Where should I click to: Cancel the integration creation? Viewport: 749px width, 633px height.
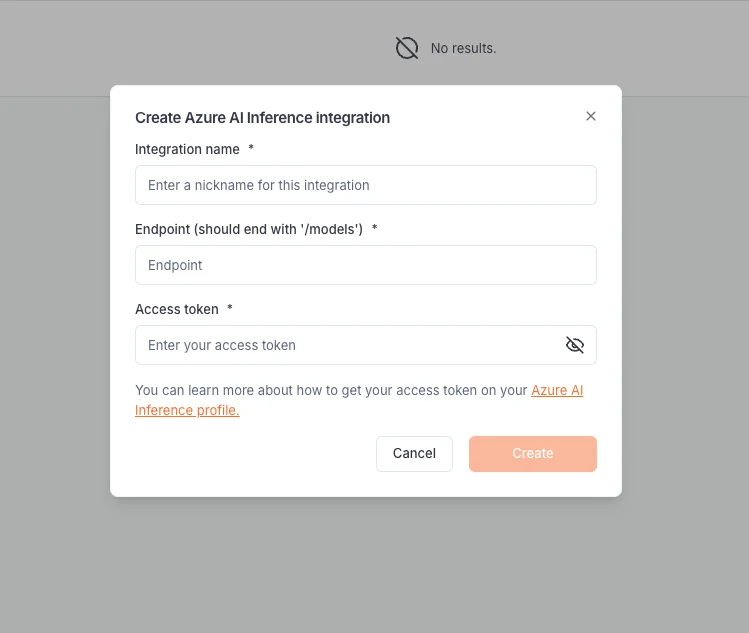(414, 453)
